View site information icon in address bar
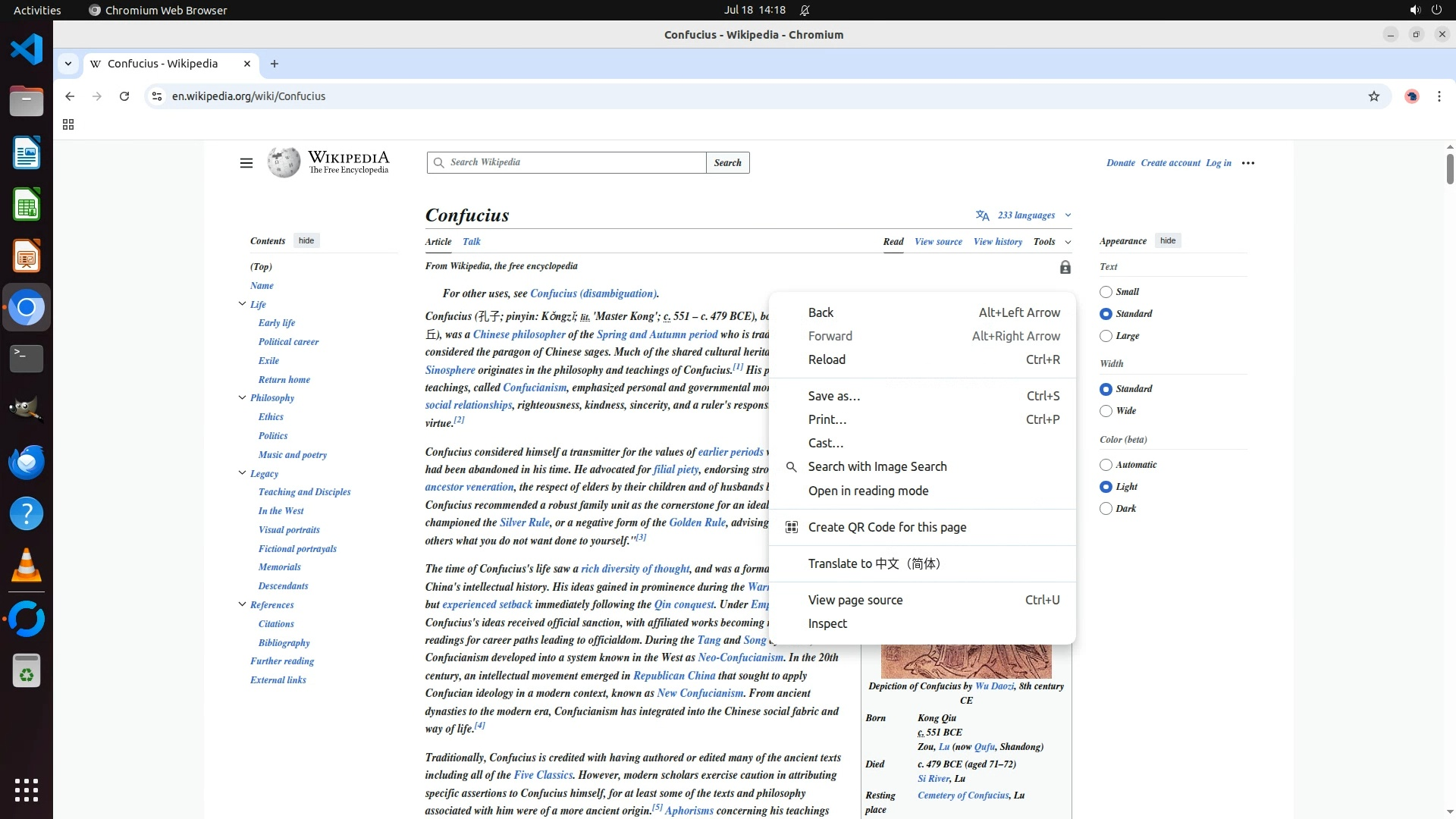Screen dimensions: 1456x819 click(156, 96)
